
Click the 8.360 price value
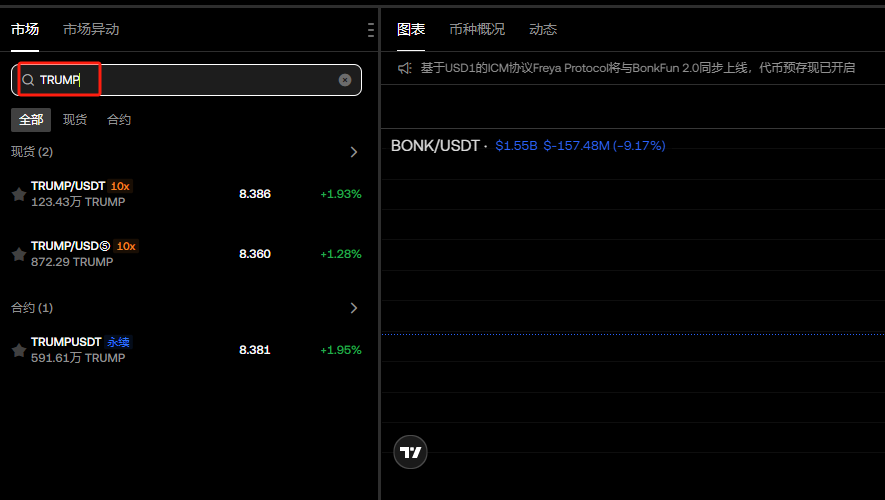pyautogui.click(x=255, y=254)
